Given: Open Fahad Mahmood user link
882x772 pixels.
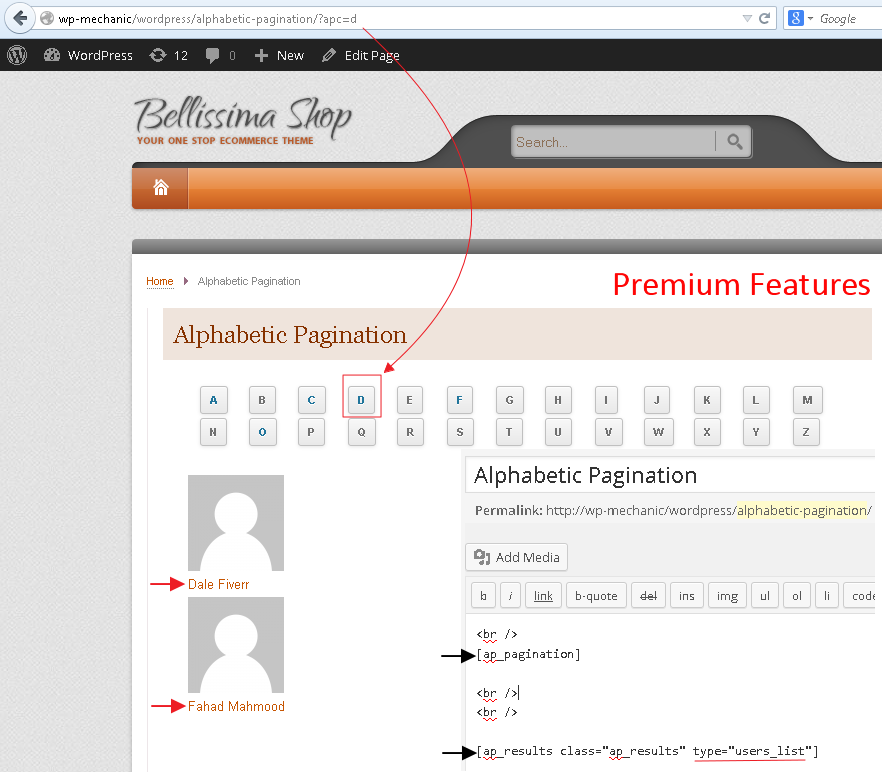Looking at the screenshot, I should click(x=236, y=706).
